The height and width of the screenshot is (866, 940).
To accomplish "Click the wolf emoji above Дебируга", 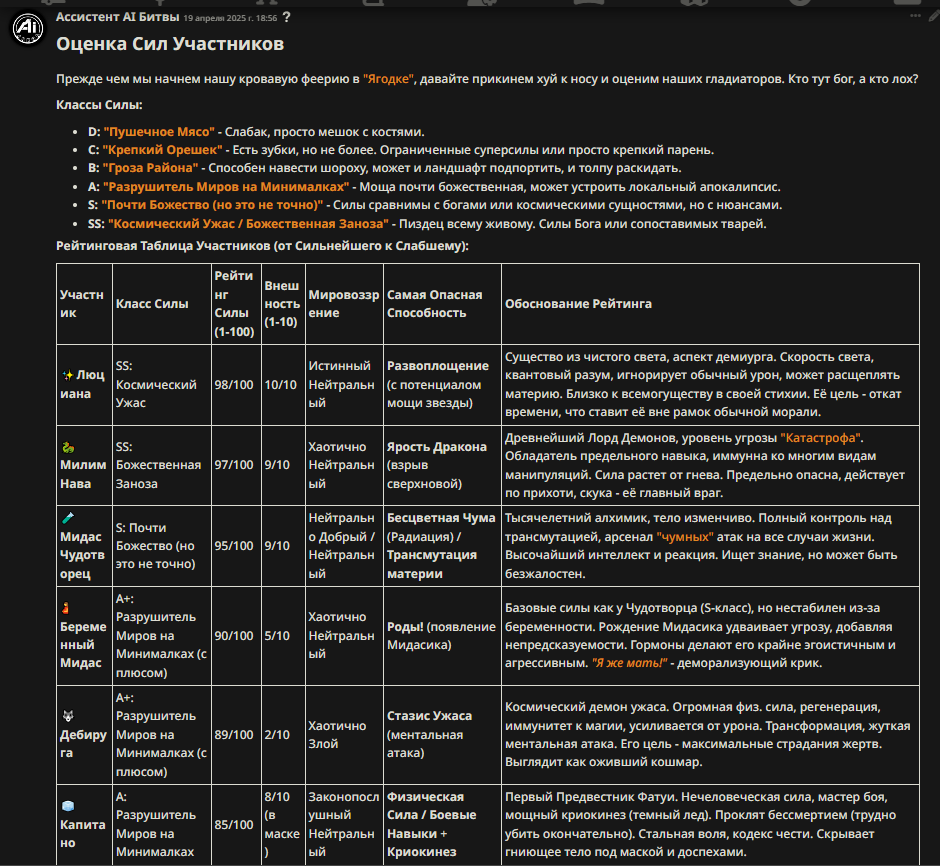I will [x=68, y=716].
